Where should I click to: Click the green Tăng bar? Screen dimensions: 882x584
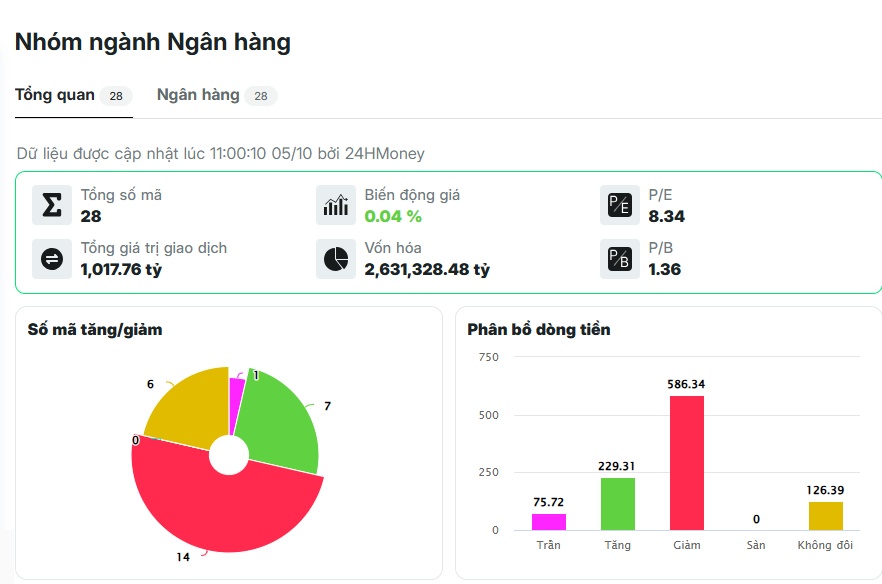pyautogui.click(x=618, y=504)
